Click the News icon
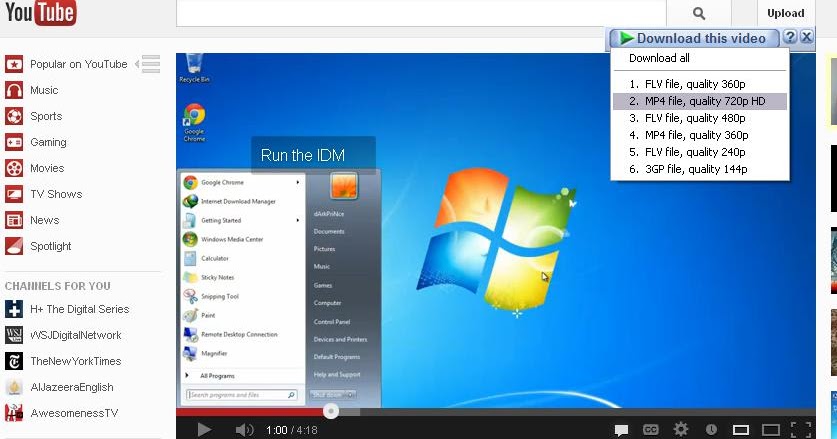 (x=14, y=220)
